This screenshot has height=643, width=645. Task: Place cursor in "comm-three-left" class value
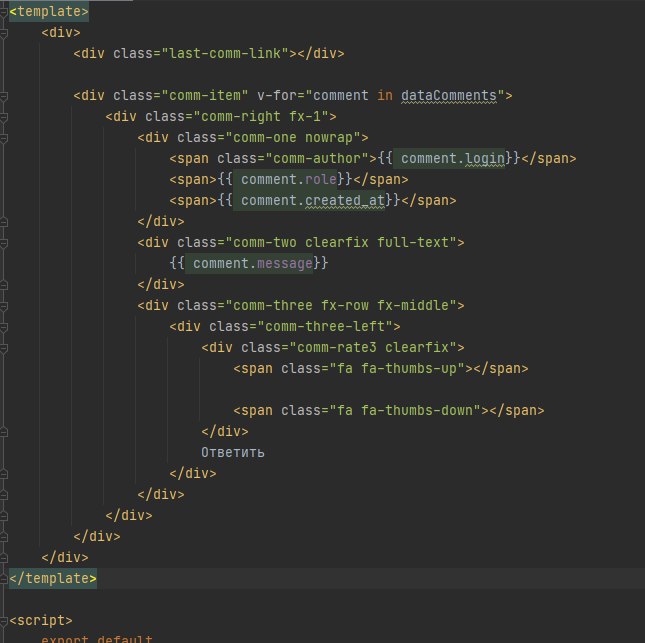(x=325, y=326)
